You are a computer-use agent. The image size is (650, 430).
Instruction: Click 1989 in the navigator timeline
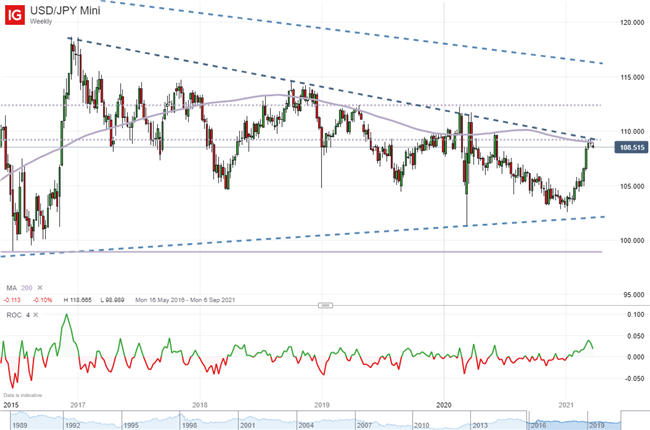point(19,425)
